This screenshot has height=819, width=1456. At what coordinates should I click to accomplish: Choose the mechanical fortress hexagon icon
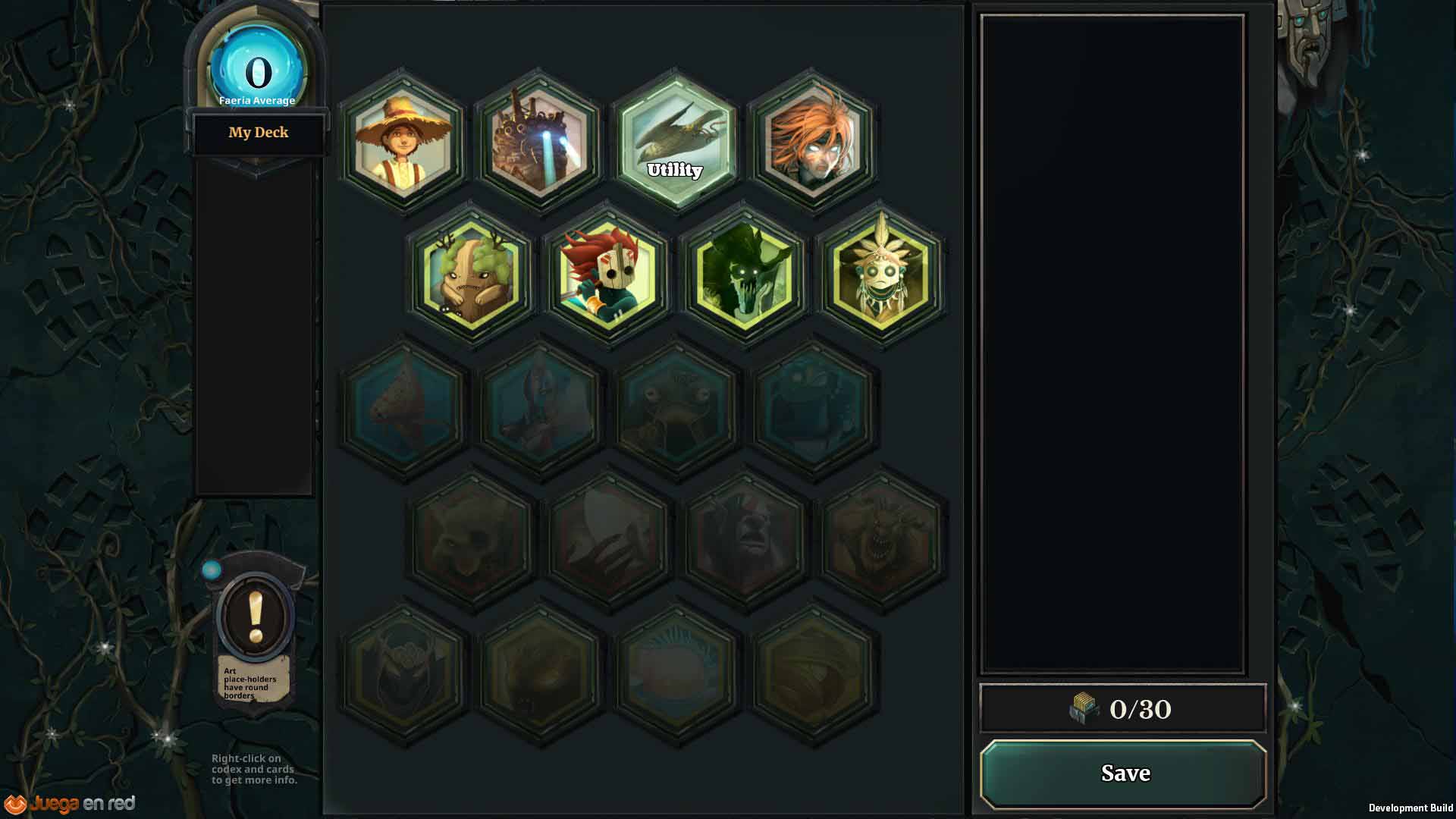[x=539, y=142]
